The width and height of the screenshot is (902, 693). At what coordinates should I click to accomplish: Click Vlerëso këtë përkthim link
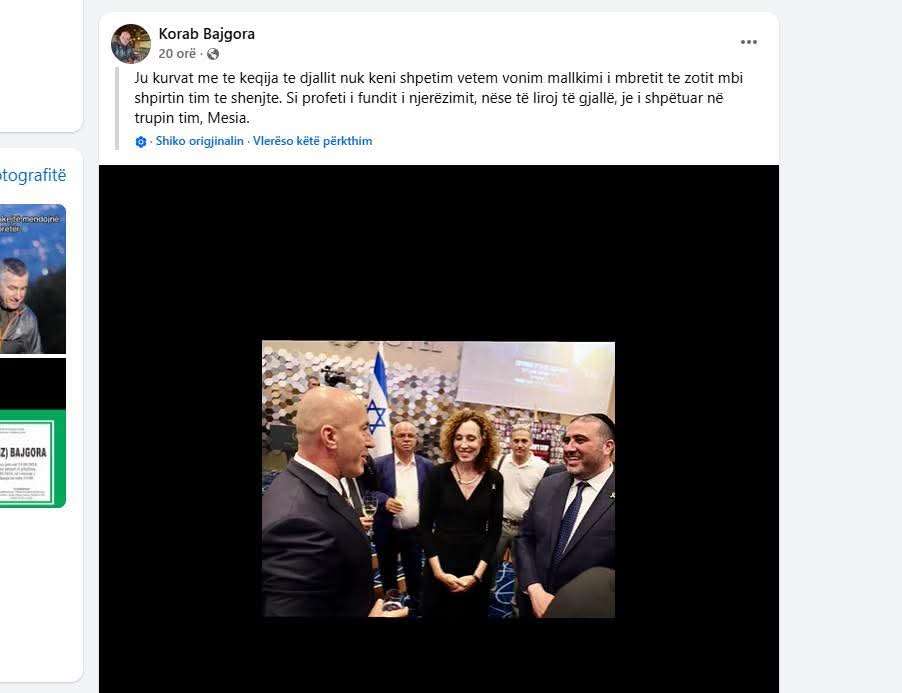click(x=312, y=141)
